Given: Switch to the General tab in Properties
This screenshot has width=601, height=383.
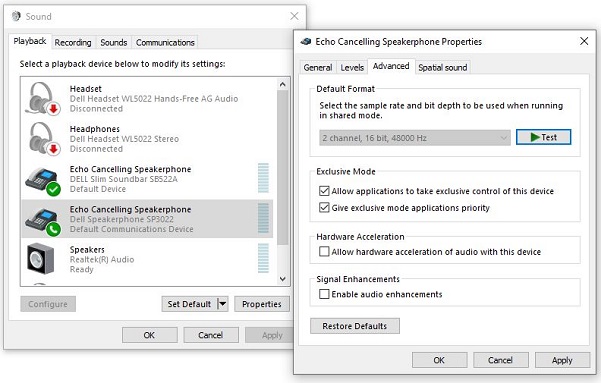Looking at the screenshot, I should tap(318, 67).
